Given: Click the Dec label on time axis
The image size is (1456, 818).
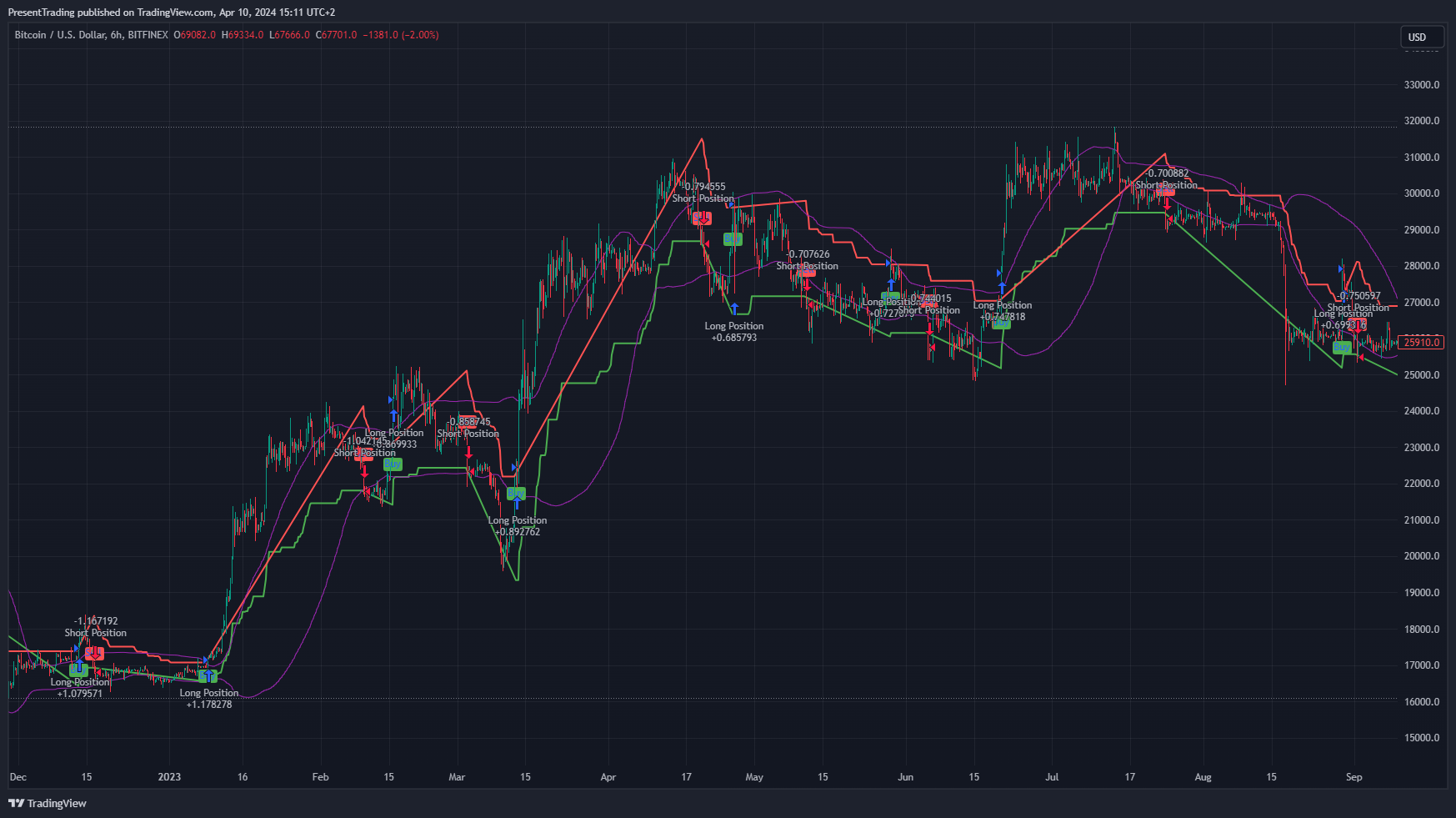Looking at the screenshot, I should (18, 777).
